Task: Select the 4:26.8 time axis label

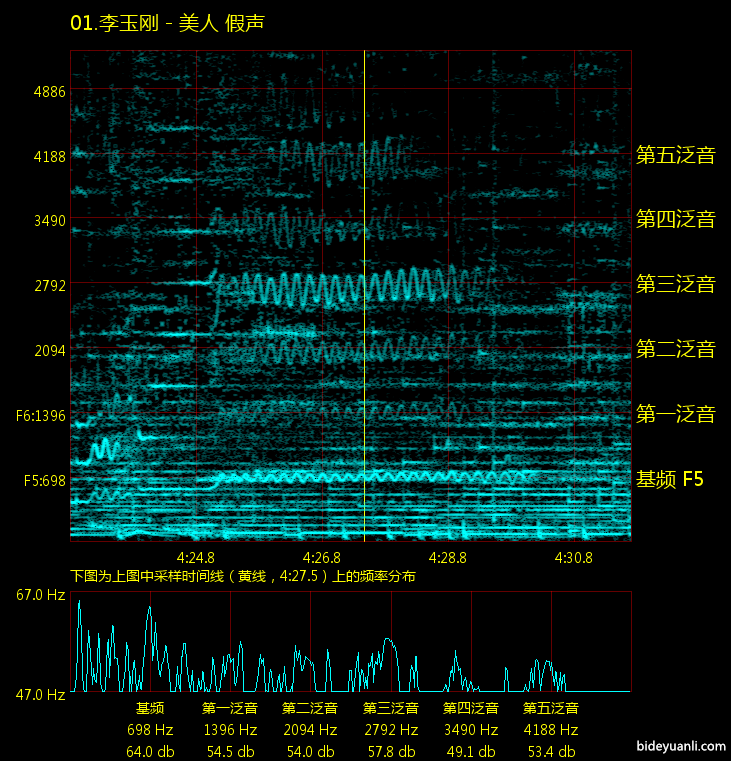Action: click(322, 557)
